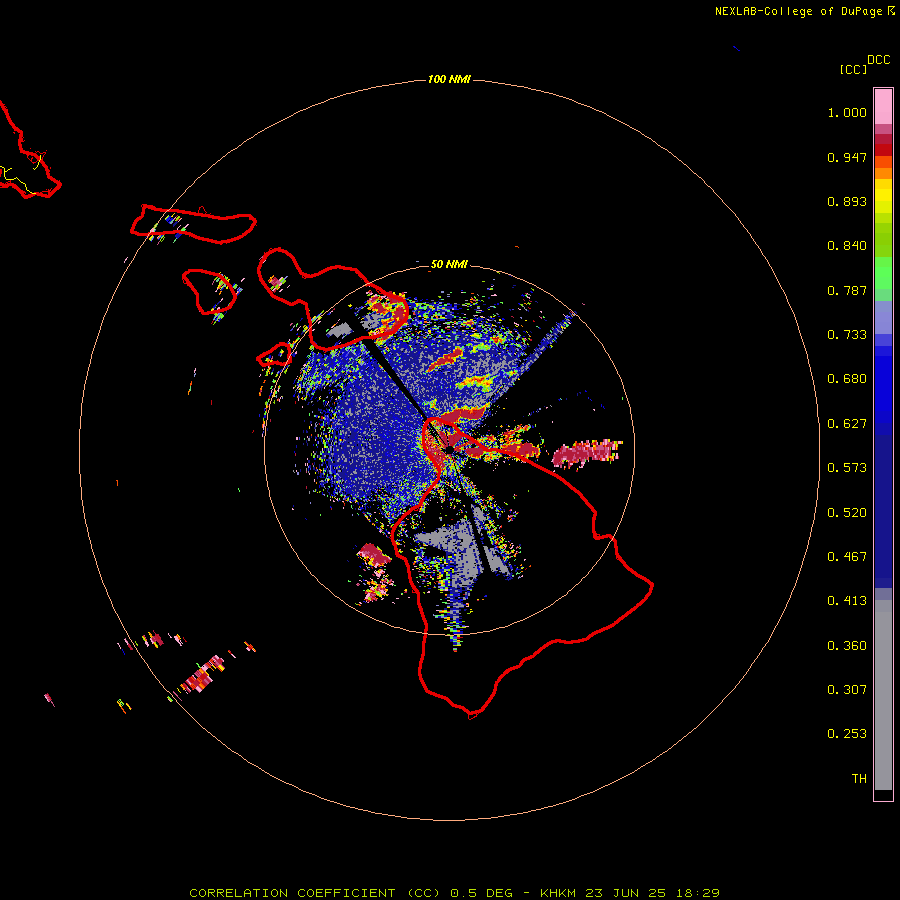Click the 50 NMI range ring label
900x900 pixels.
[x=449, y=264]
